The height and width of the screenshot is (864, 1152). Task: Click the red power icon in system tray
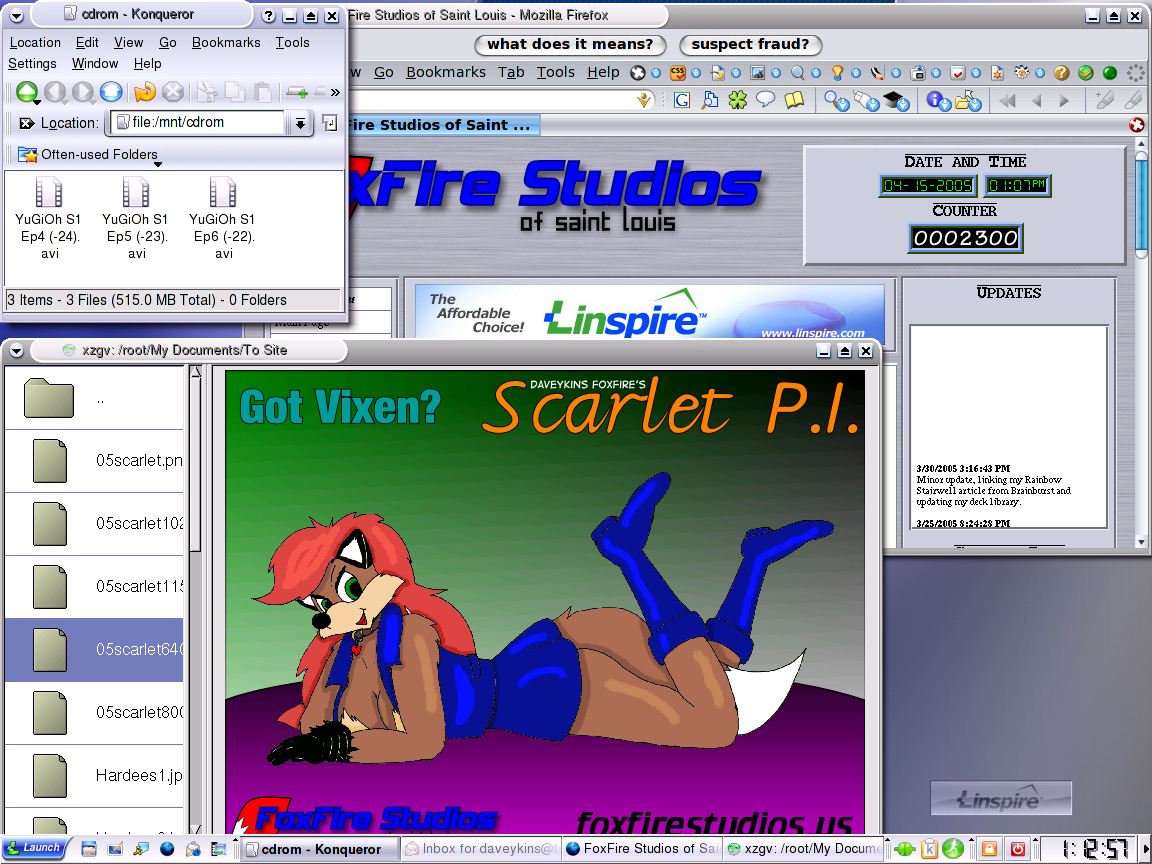point(1018,849)
